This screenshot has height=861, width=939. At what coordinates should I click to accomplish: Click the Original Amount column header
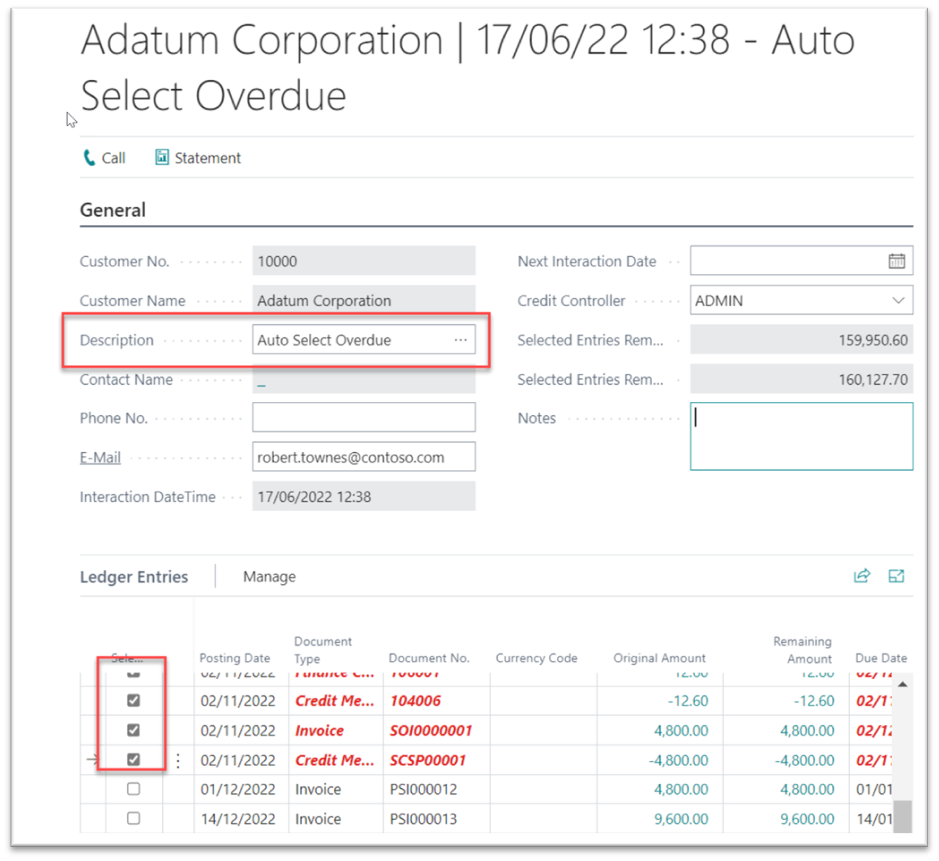(x=659, y=657)
